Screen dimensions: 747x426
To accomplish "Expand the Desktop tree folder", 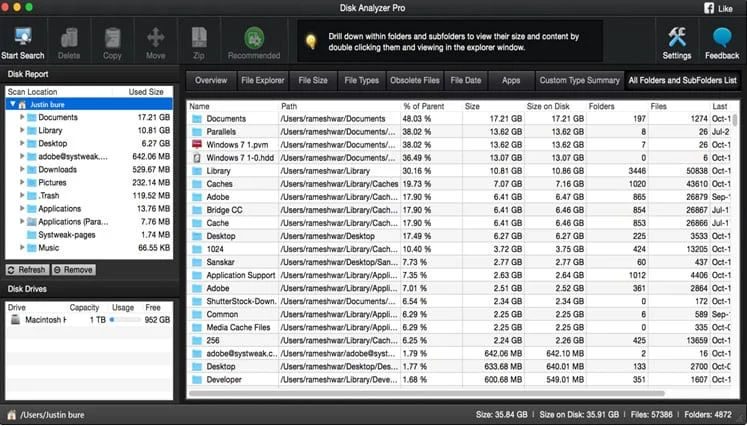I will [22, 143].
